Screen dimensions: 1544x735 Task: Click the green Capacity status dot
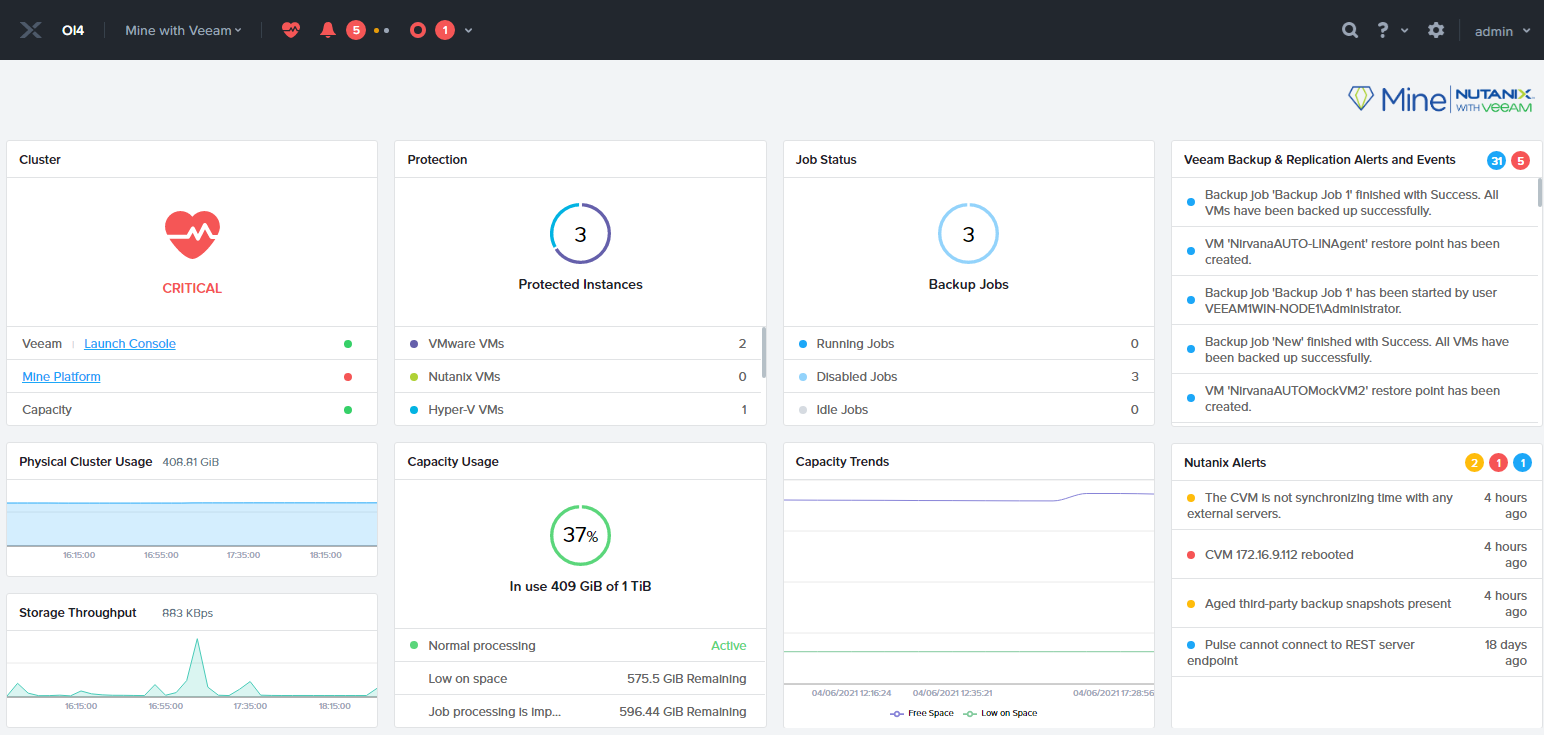348,410
